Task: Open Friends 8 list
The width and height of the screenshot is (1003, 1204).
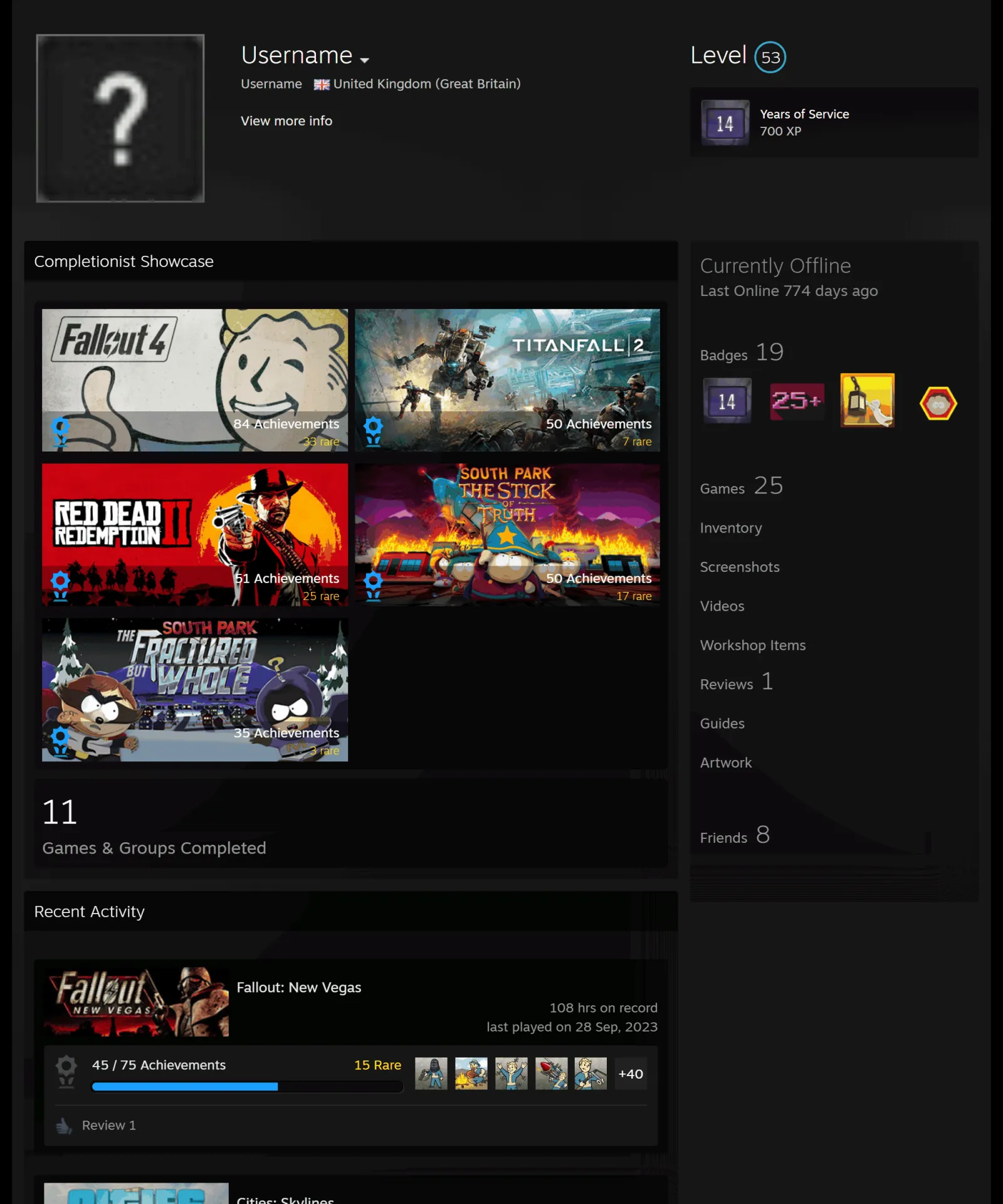Action: pyautogui.click(x=735, y=835)
